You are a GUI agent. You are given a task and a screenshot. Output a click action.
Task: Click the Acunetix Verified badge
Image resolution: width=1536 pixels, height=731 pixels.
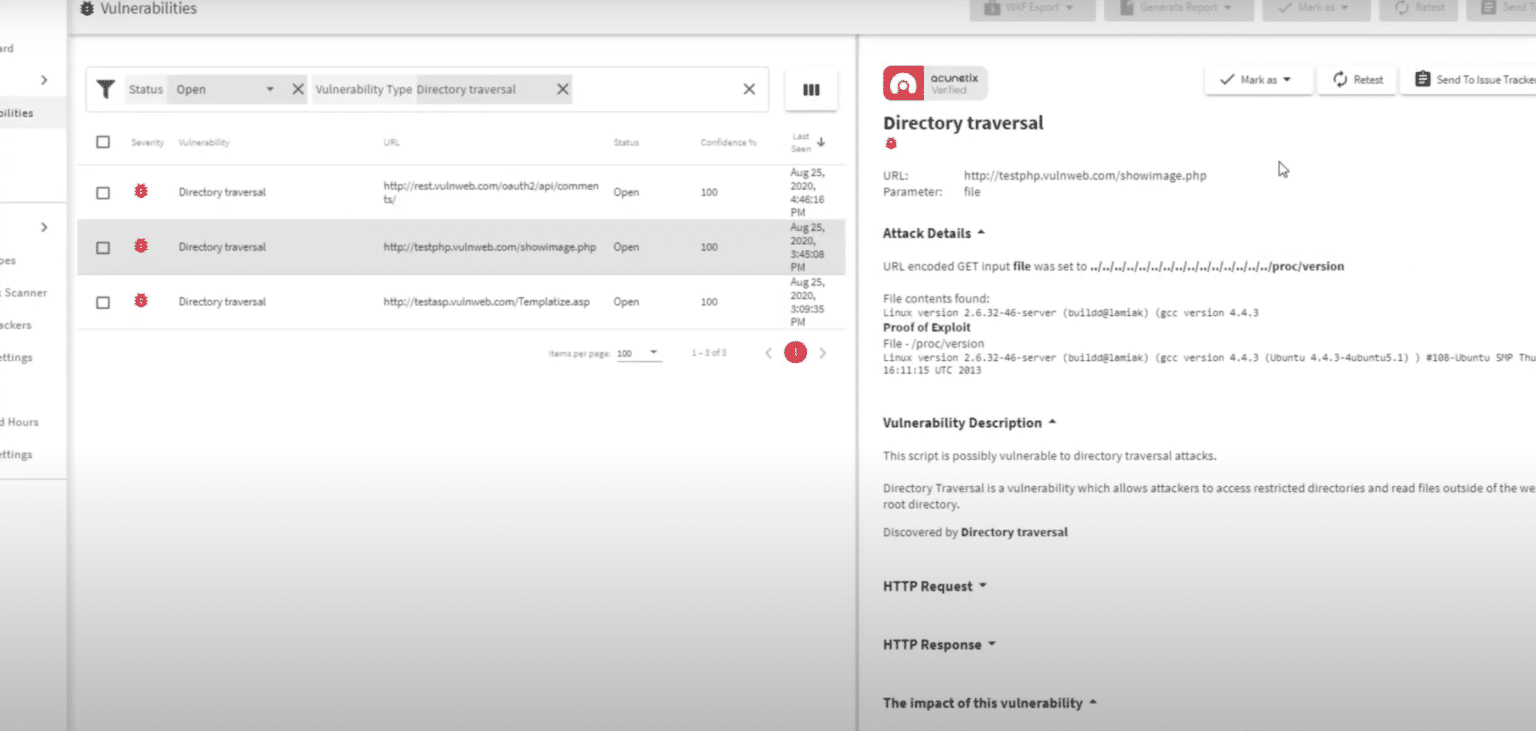933,82
